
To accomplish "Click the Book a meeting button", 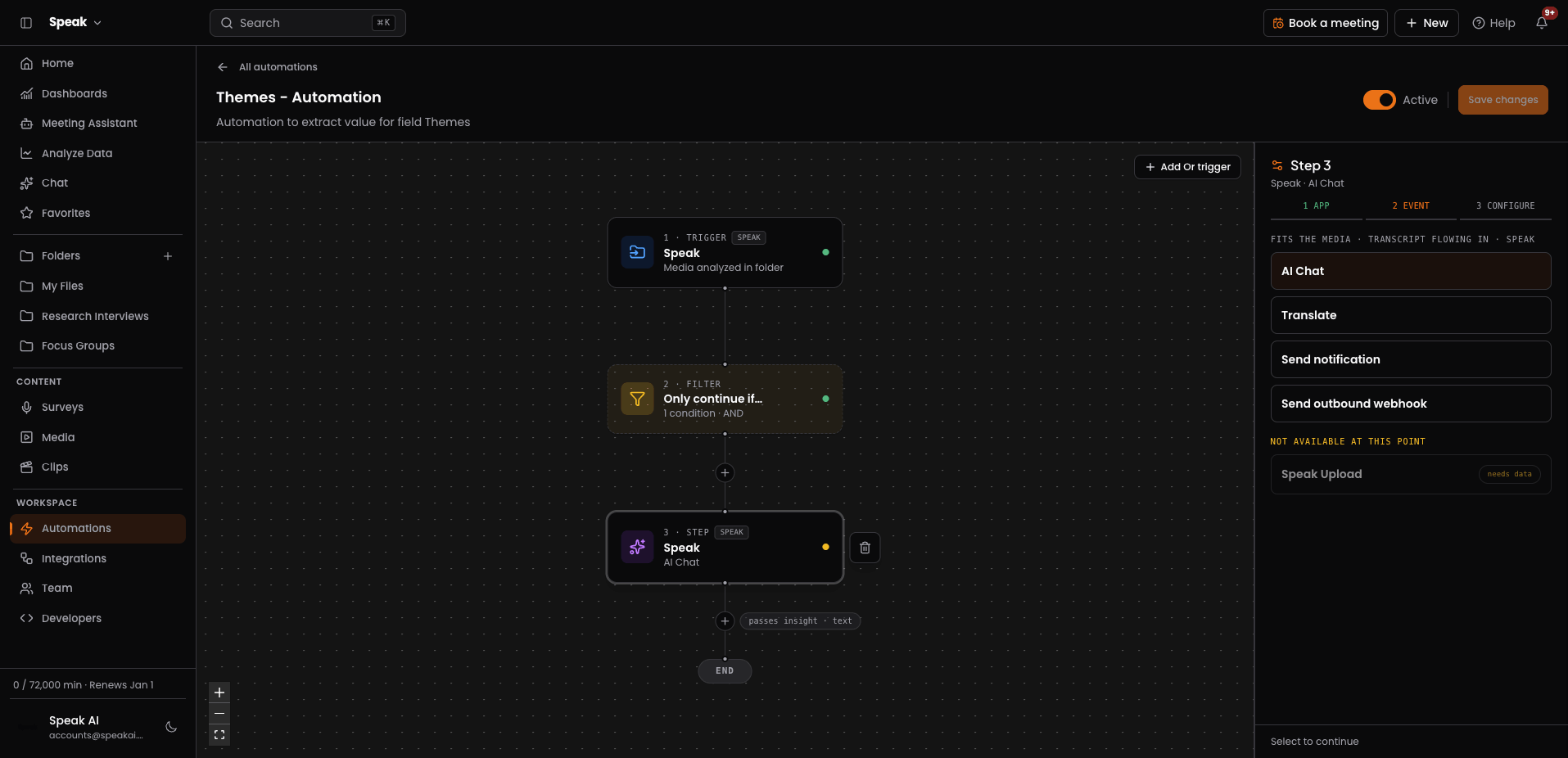I will (x=1326, y=23).
